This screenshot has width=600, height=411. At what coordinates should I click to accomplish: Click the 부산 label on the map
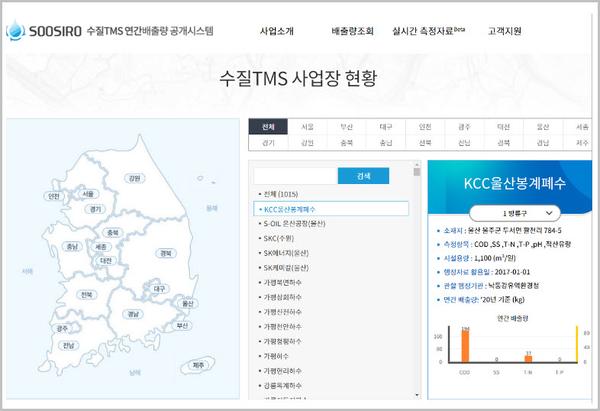click(x=182, y=326)
